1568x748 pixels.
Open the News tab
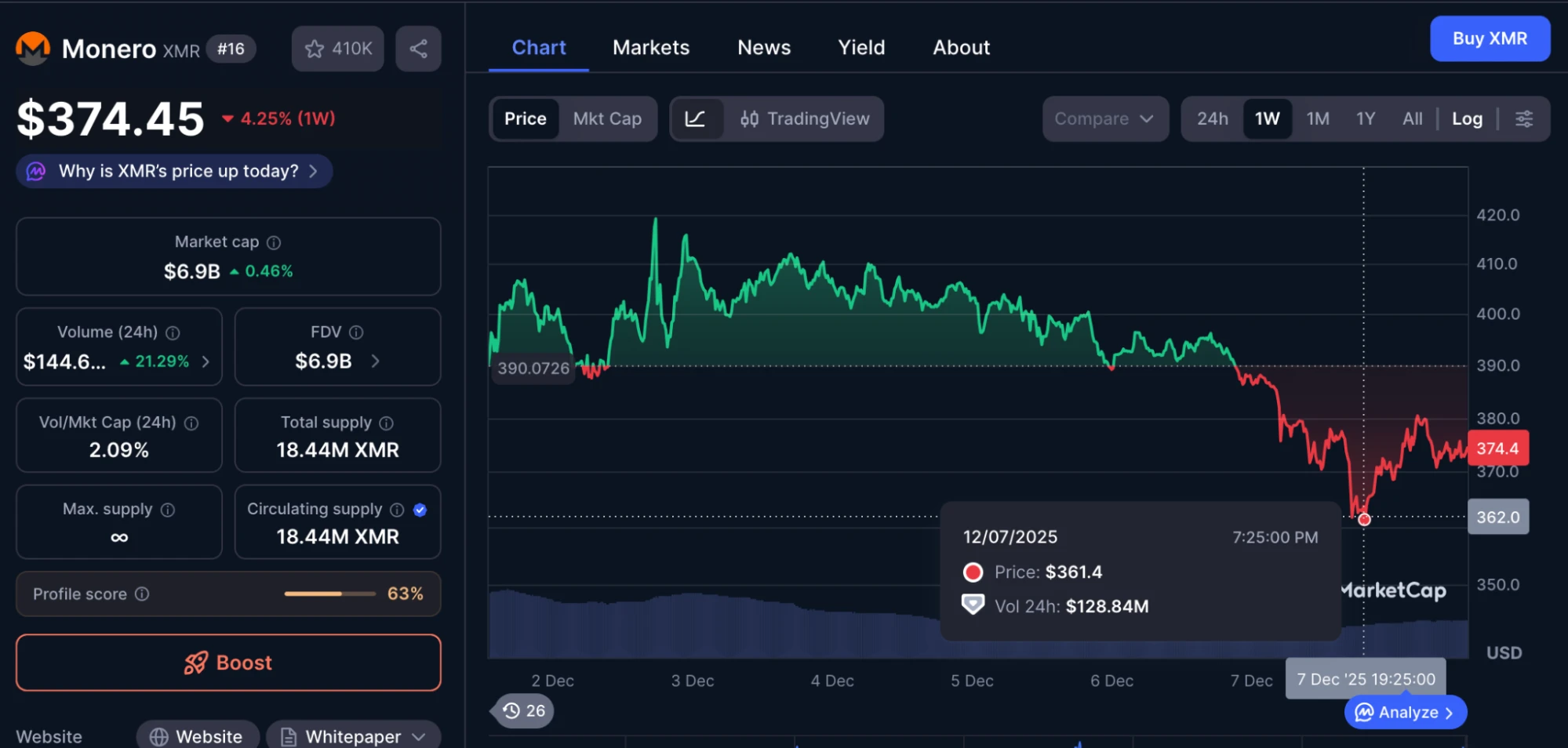pos(763,47)
